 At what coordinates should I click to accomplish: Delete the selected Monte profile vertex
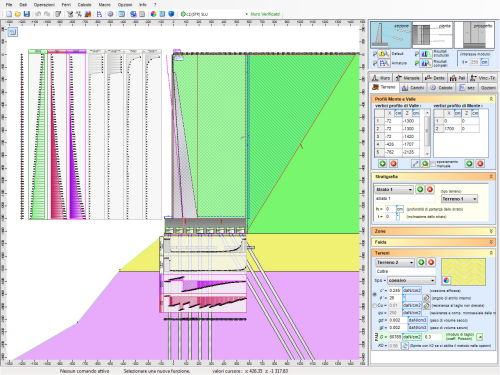pyautogui.click(x=480, y=164)
